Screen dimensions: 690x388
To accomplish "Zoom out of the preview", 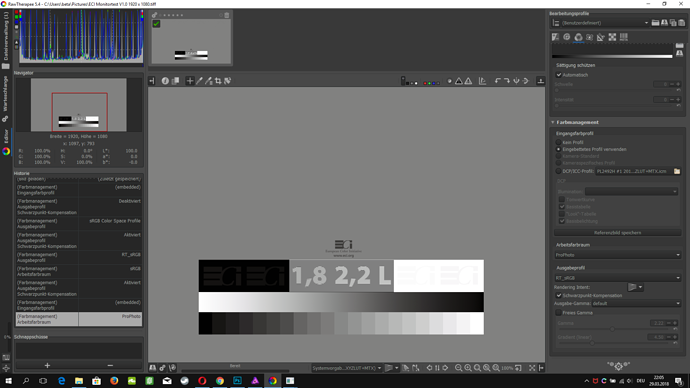I will pos(459,368).
